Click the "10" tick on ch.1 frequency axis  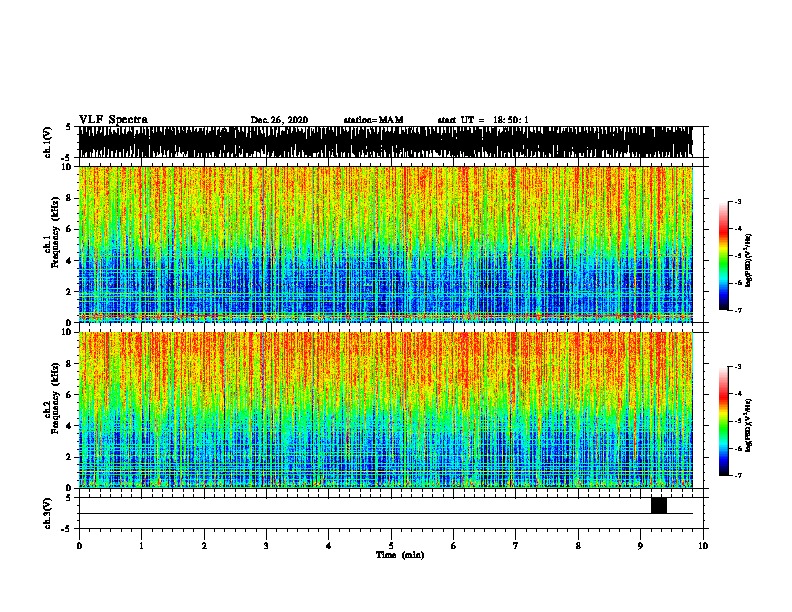pyautogui.click(x=67, y=167)
